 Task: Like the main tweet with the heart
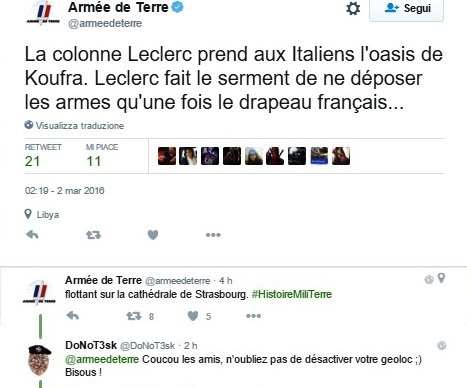click(153, 235)
